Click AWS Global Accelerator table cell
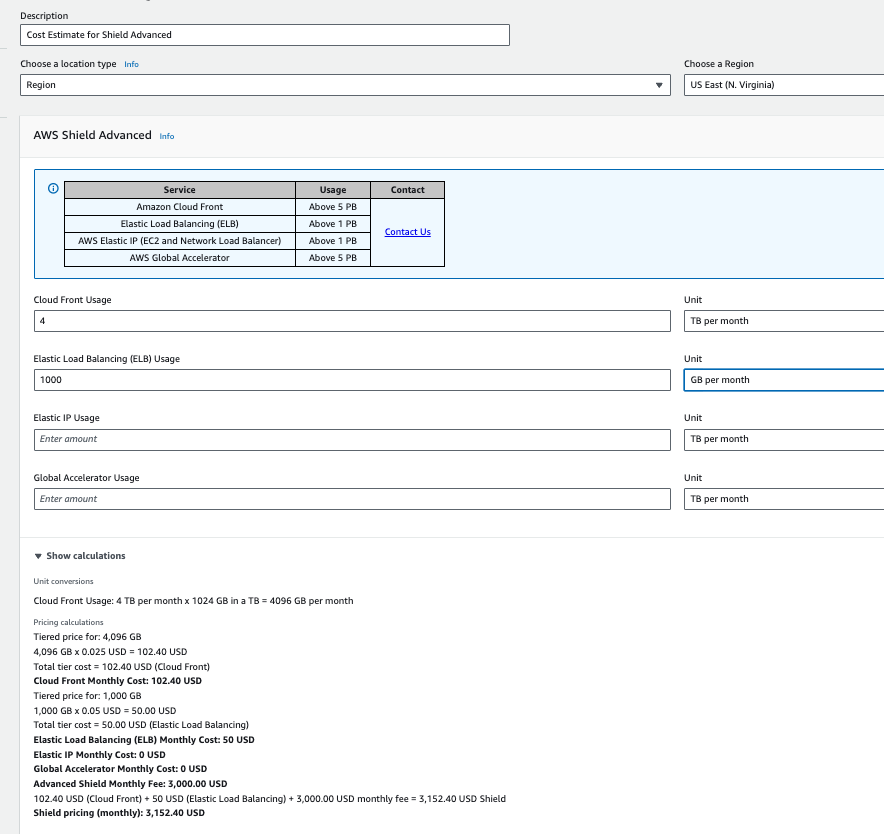 click(180, 258)
